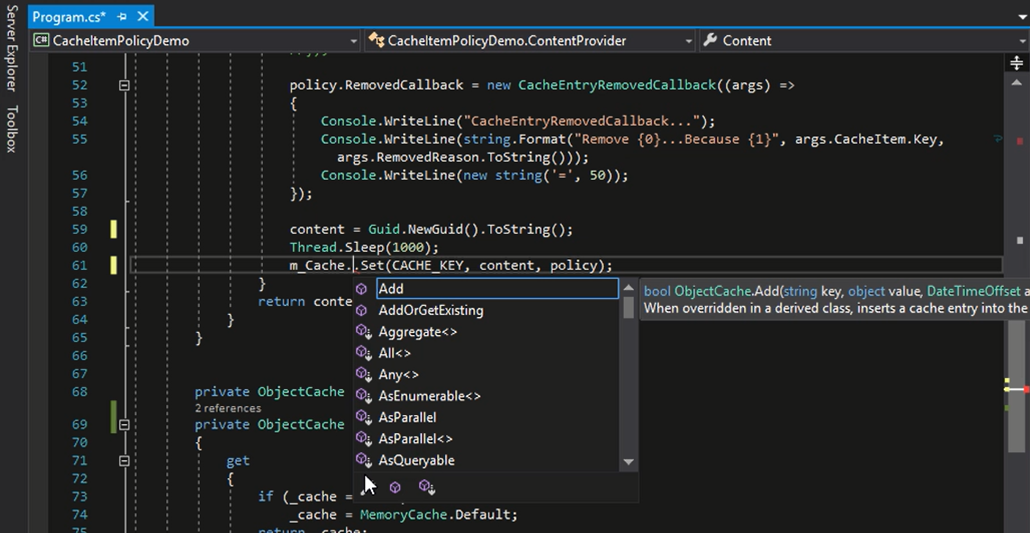Click the icon beside the non-generic AsParallel
This screenshot has width=1030, height=533.
(363, 417)
